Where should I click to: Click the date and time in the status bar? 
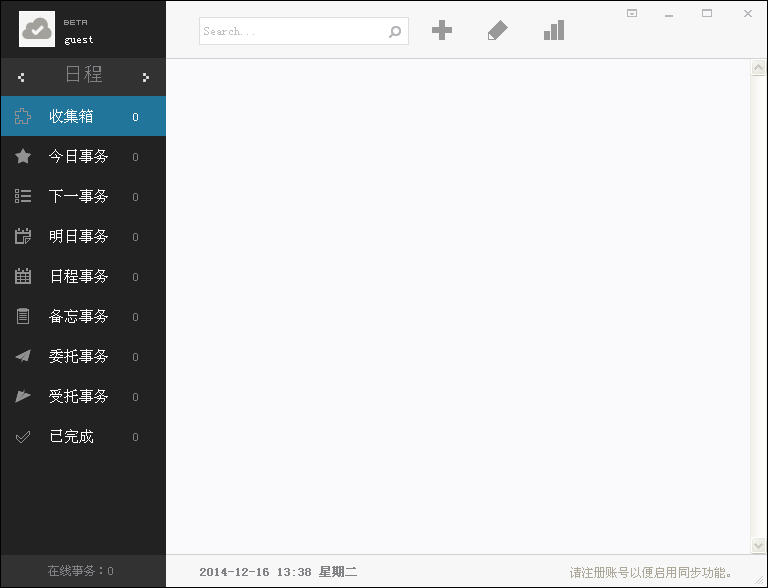(278, 572)
